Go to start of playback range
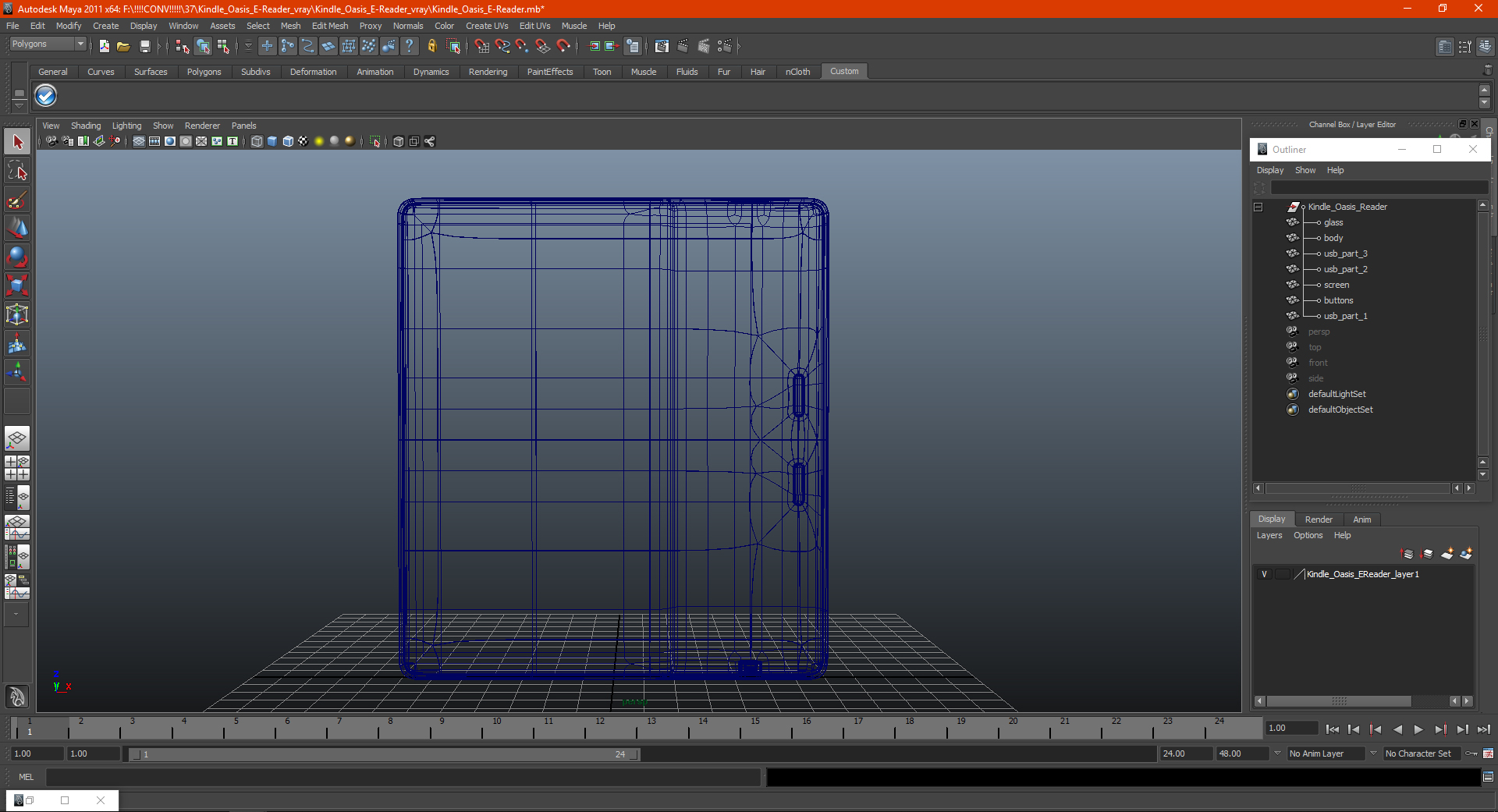The image size is (1498, 812). point(1333,729)
